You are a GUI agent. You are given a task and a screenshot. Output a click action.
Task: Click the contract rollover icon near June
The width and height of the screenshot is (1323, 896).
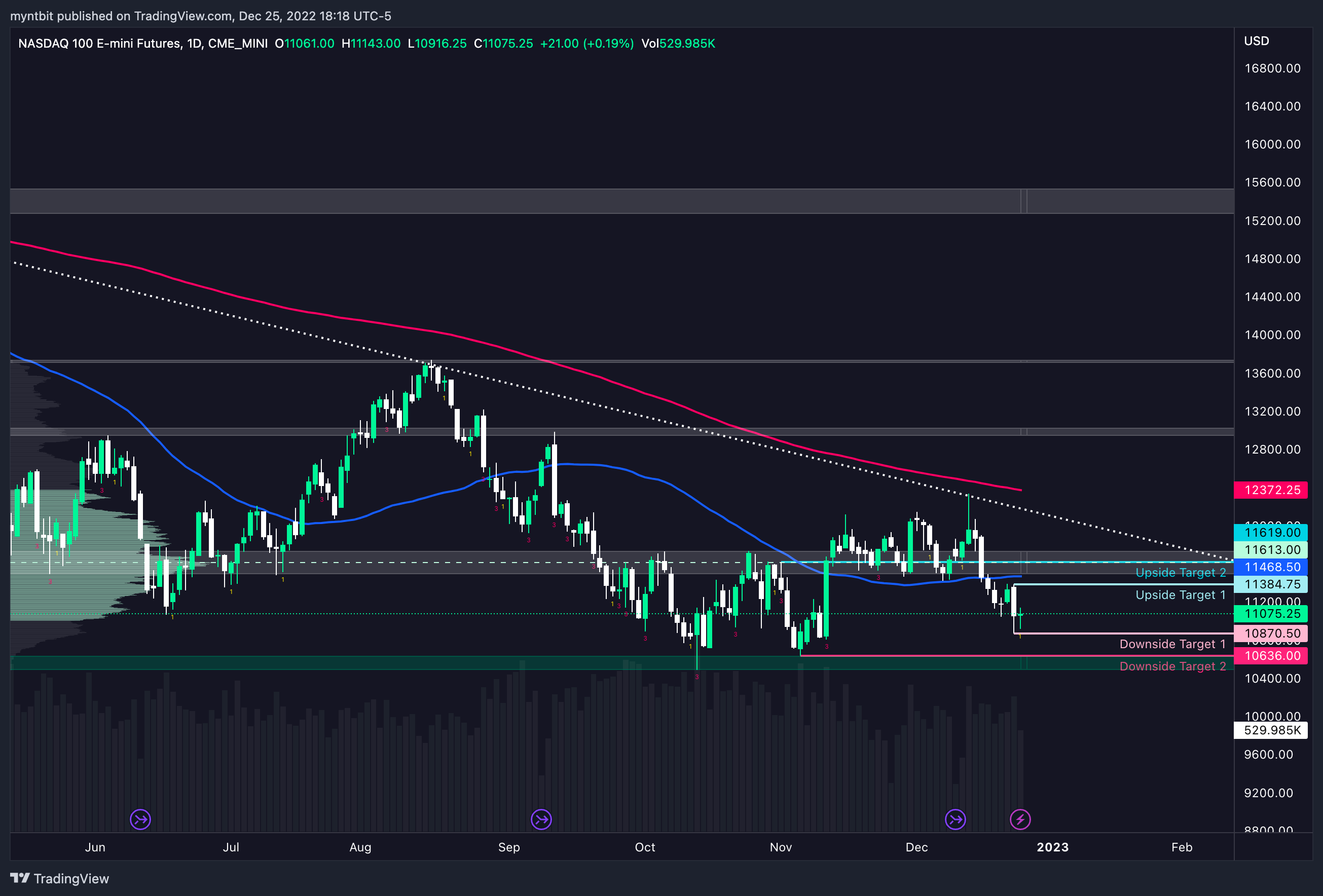(x=140, y=819)
